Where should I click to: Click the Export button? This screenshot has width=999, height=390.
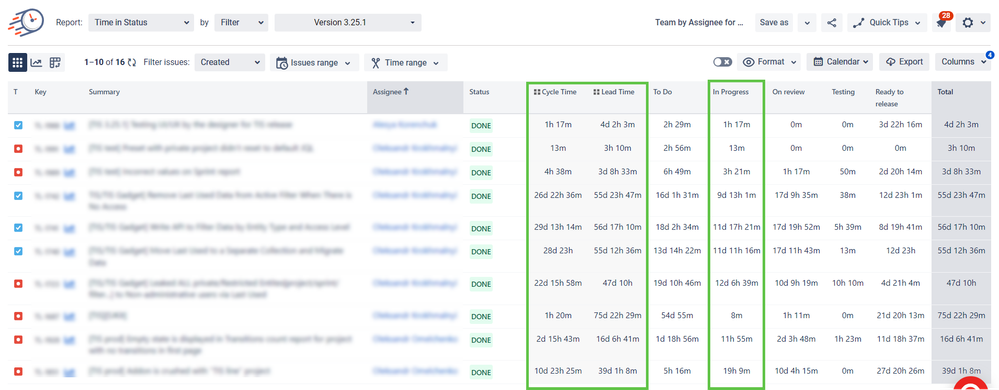(904, 62)
